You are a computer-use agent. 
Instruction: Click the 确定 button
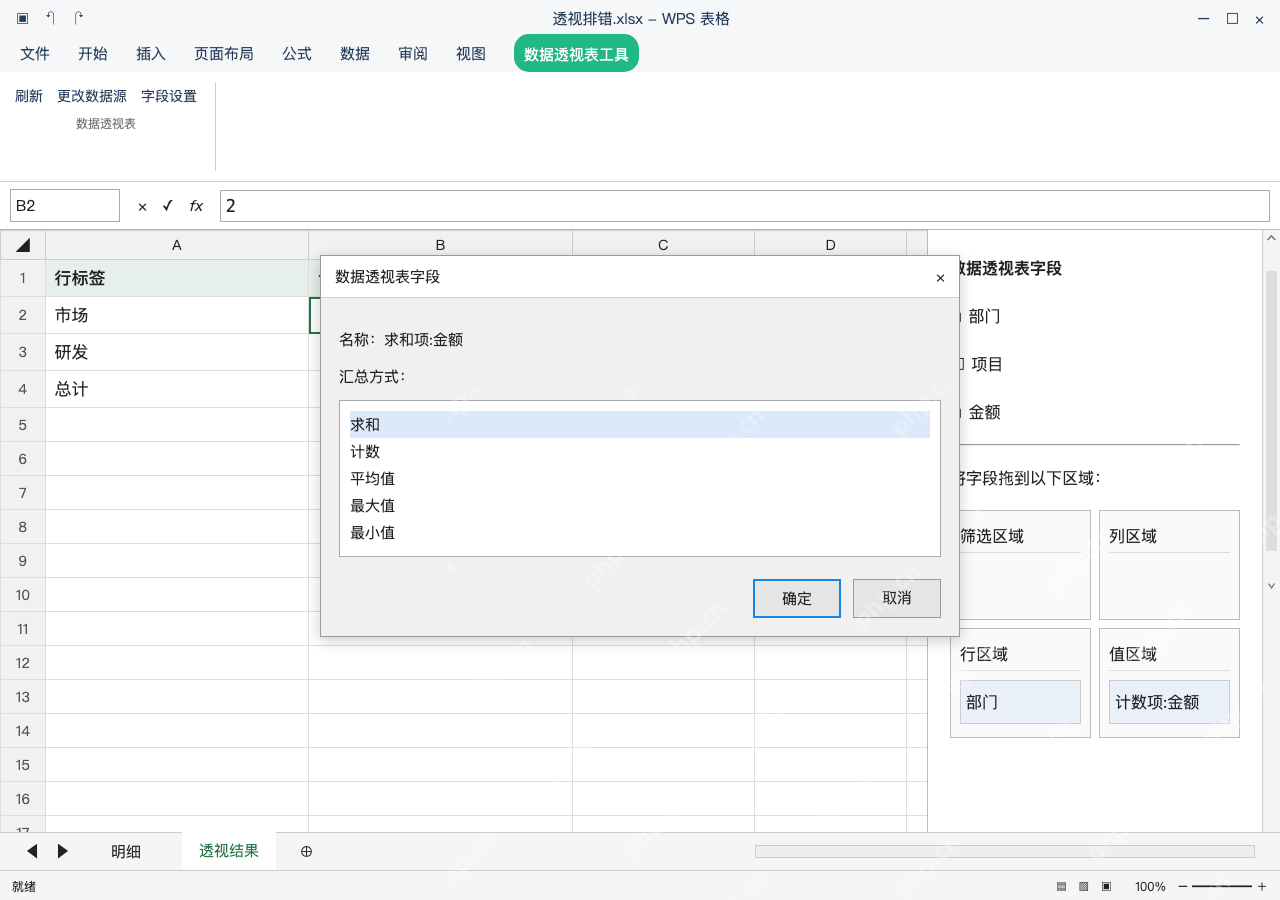pos(797,598)
